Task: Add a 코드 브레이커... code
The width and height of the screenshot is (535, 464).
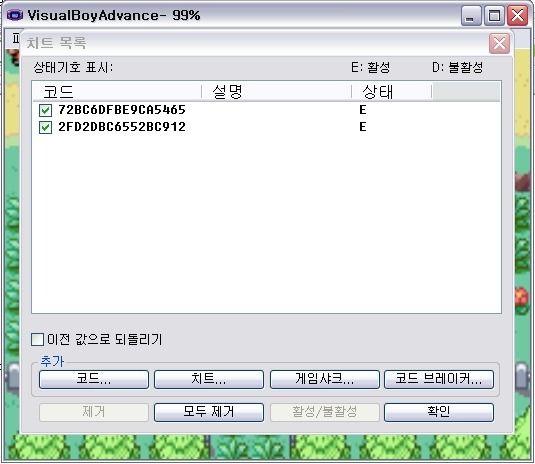Action: [x=439, y=379]
